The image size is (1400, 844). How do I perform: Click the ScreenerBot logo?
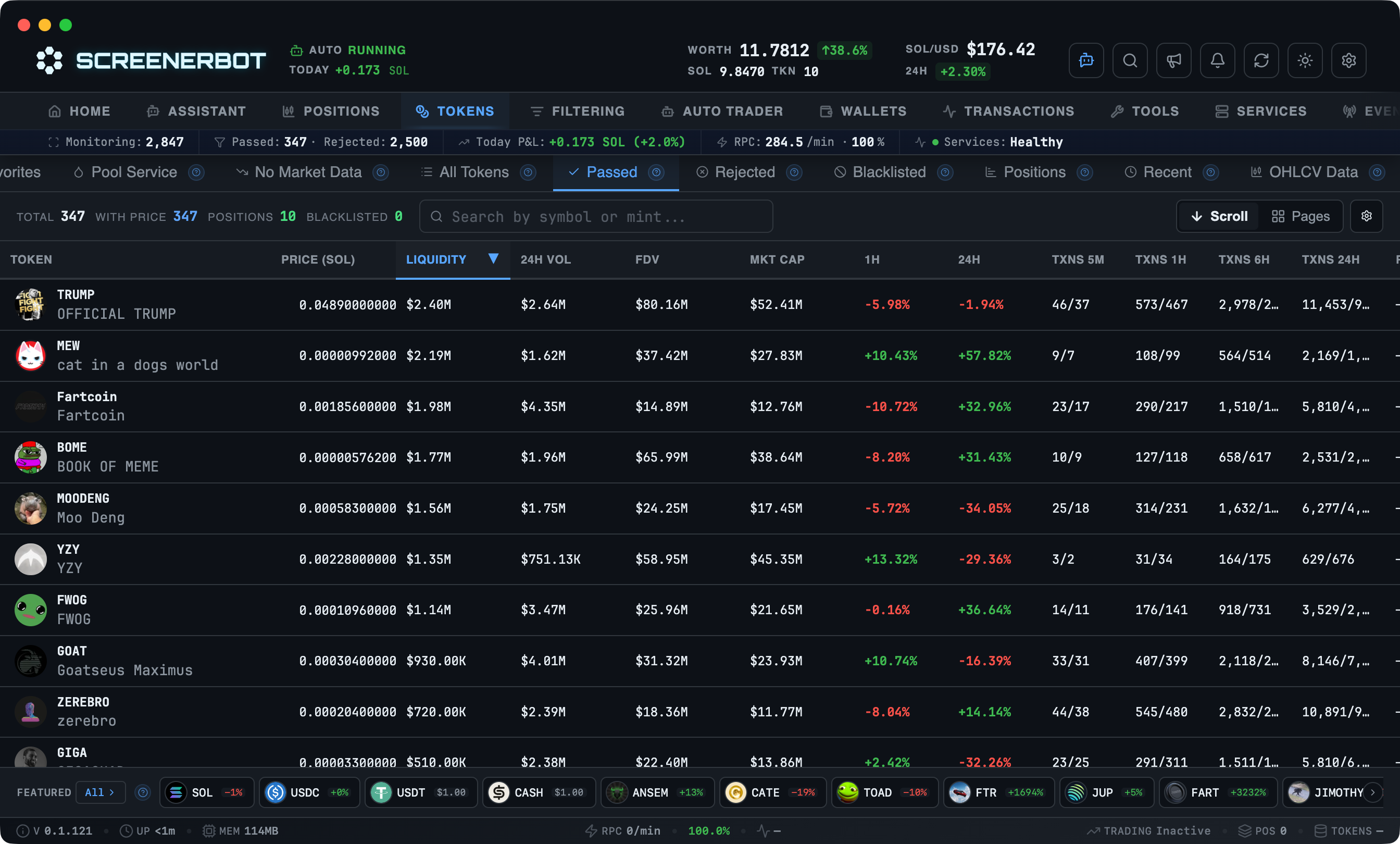[x=151, y=60]
